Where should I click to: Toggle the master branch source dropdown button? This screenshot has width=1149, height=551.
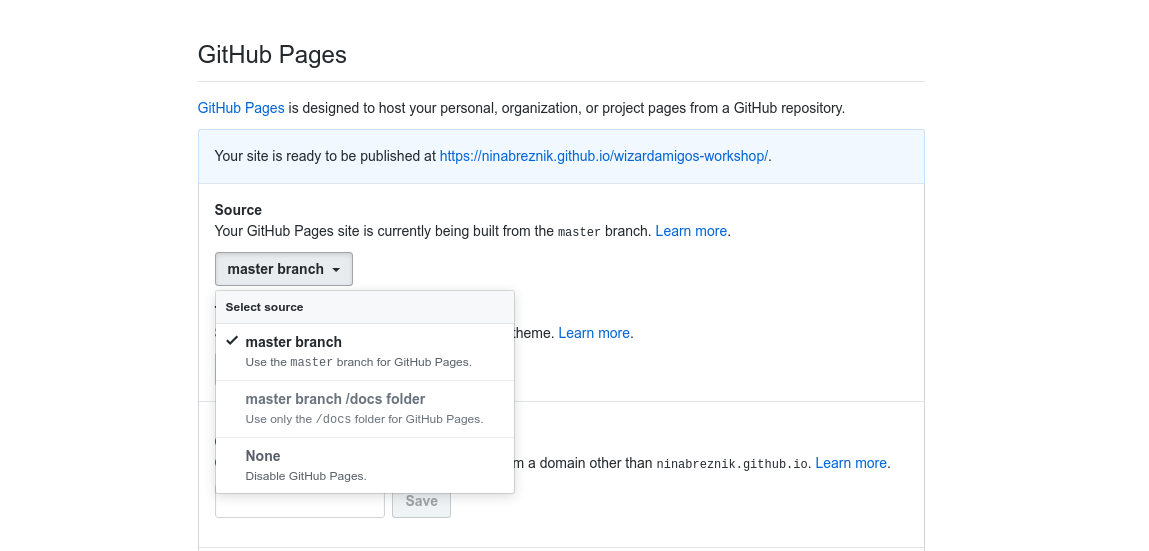tap(284, 269)
